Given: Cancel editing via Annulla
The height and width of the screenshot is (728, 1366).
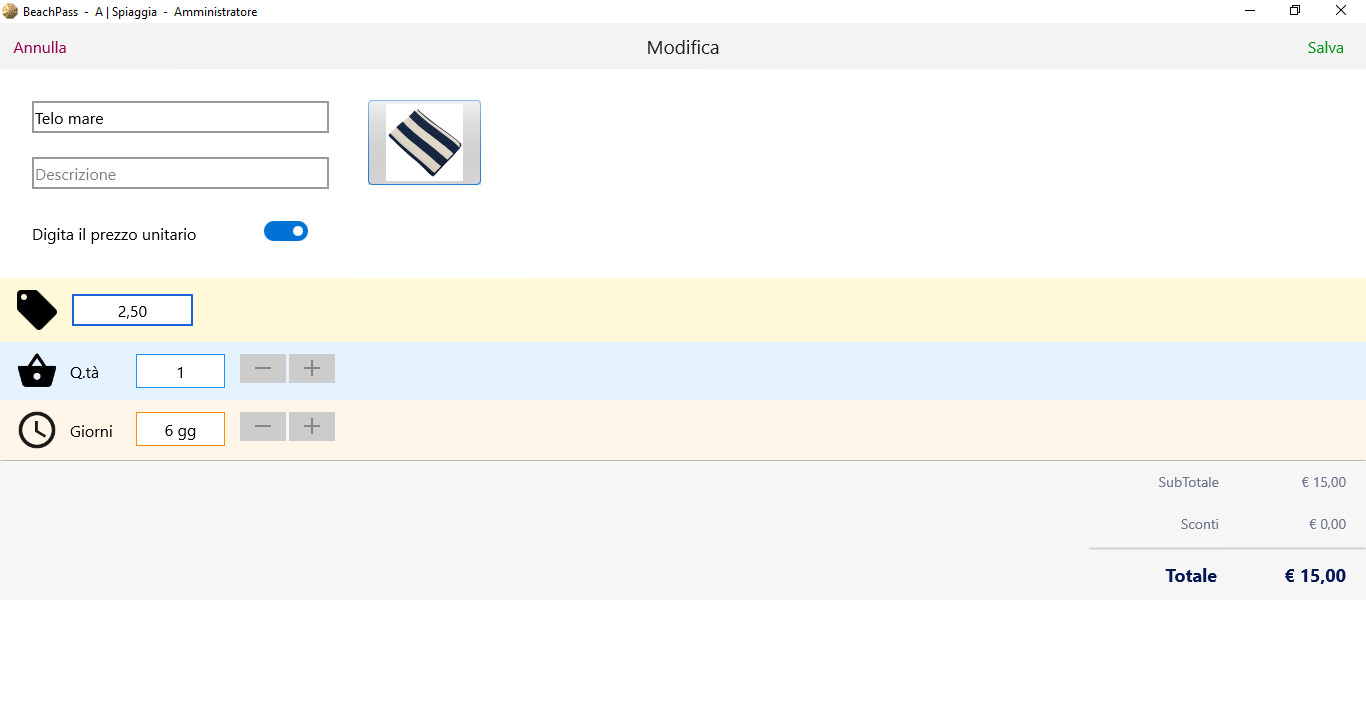Looking at the screenshot, I should 40,47.
